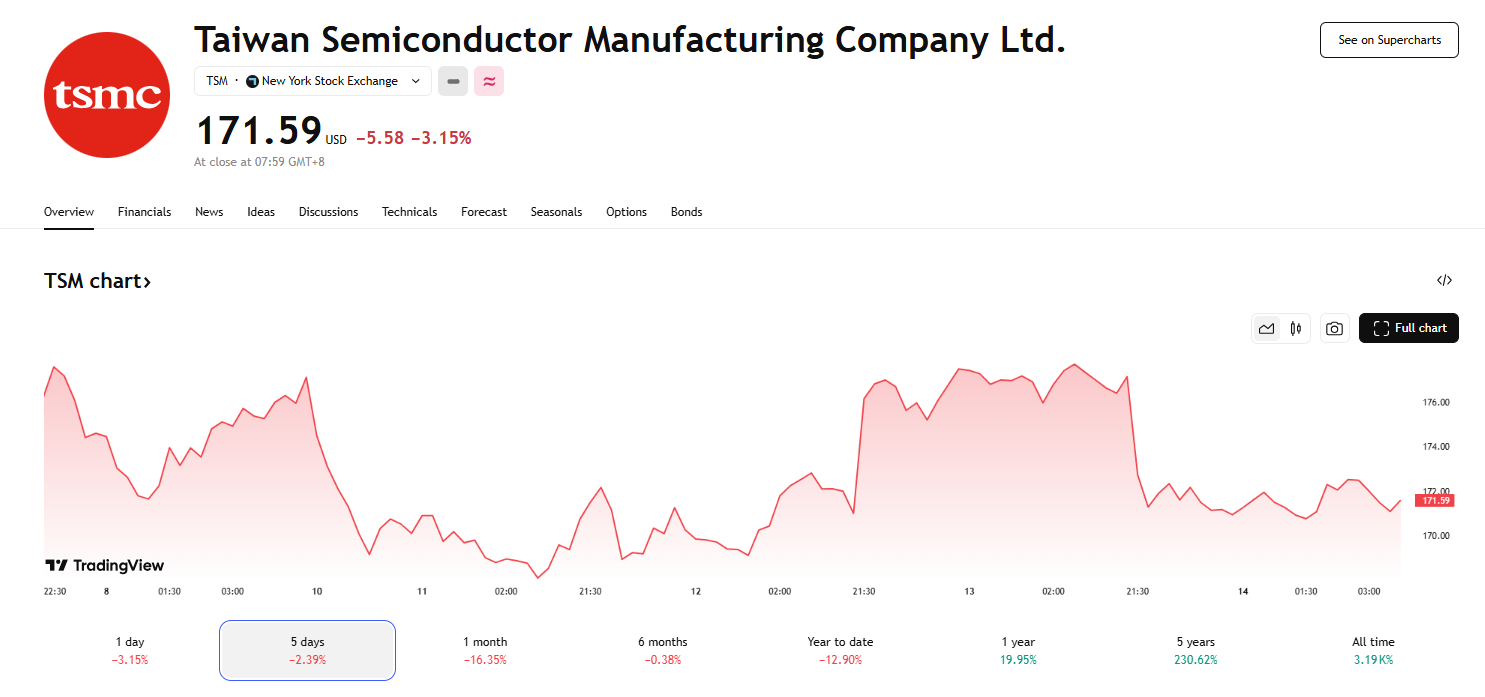Image resolution: width=1485 pixels, height=697 pixels.
Task: Switch to the Financials tab
Action: click(x=144, y=212)
